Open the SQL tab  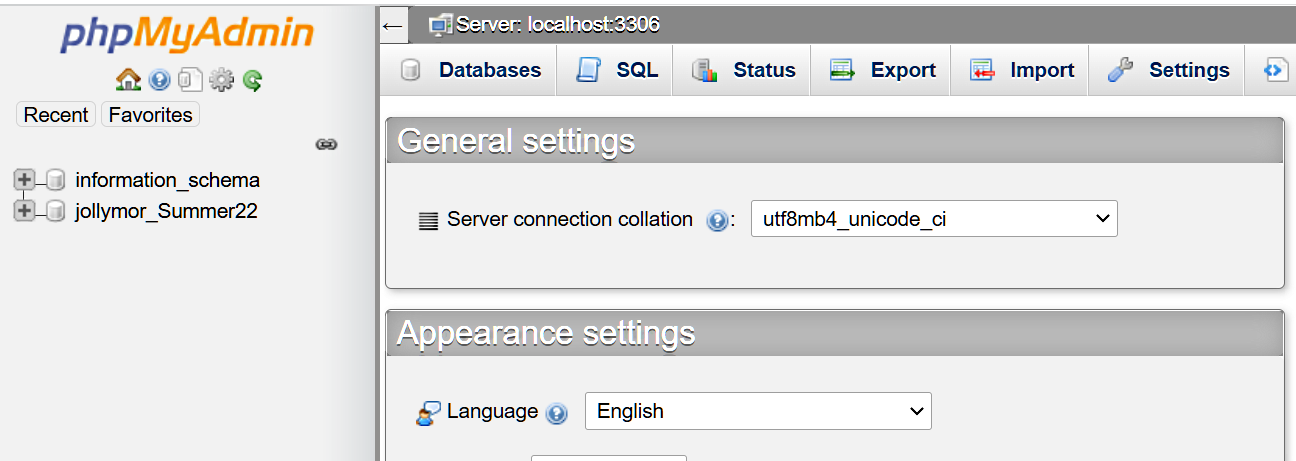pyautogui.click(x=617, y=70)
